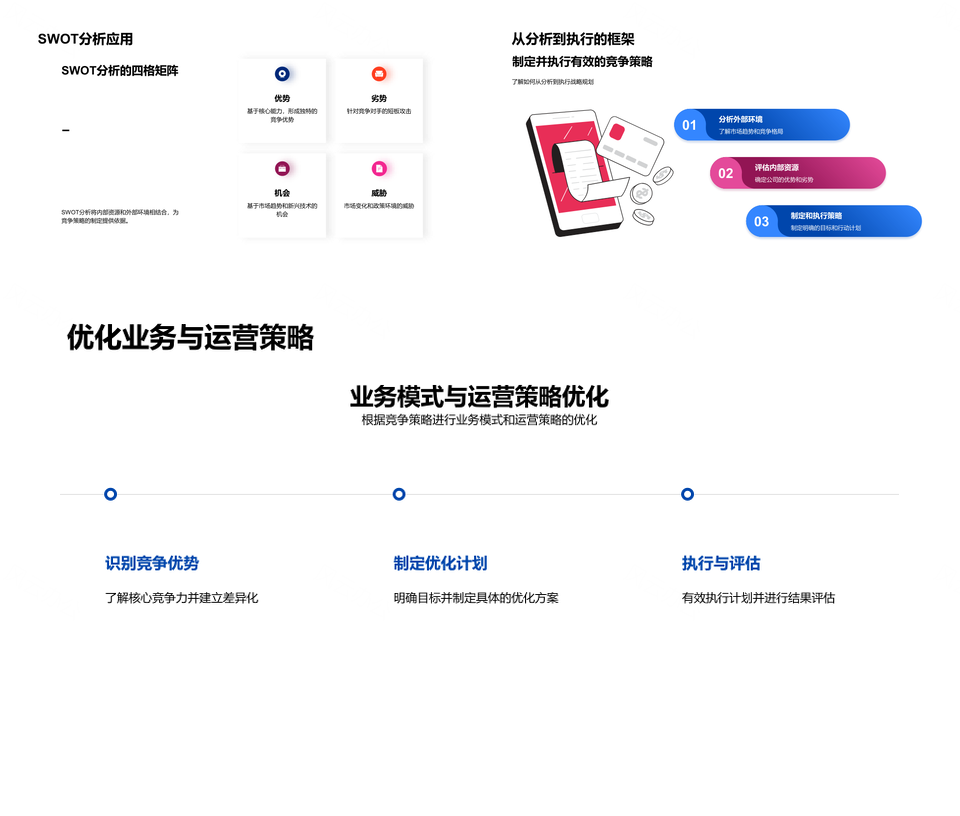Select the 威胁 card label
The image size is (960, 816).
[x=379, y=193]
